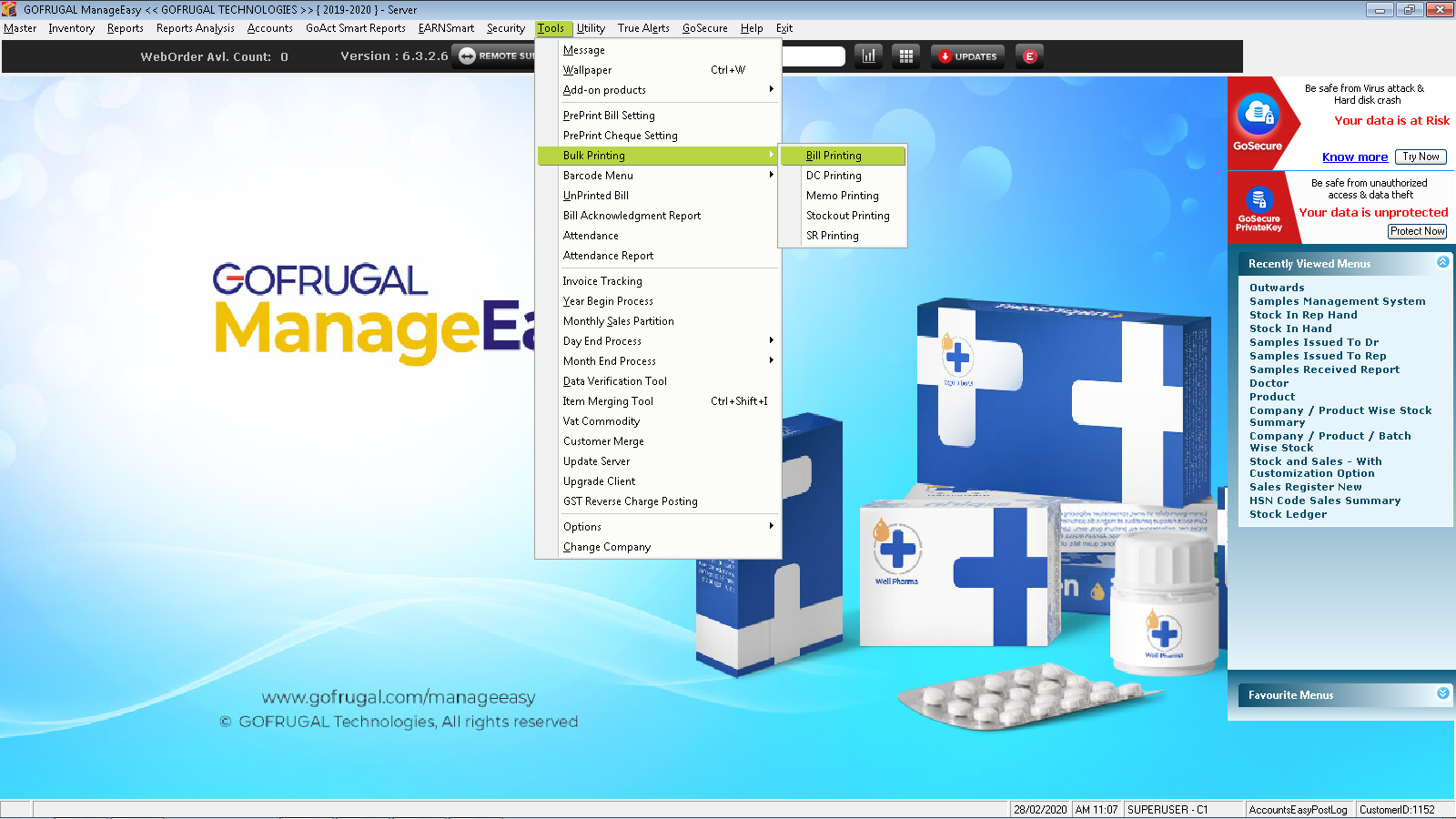Click the Try Now button

[x=1421, y=157]
